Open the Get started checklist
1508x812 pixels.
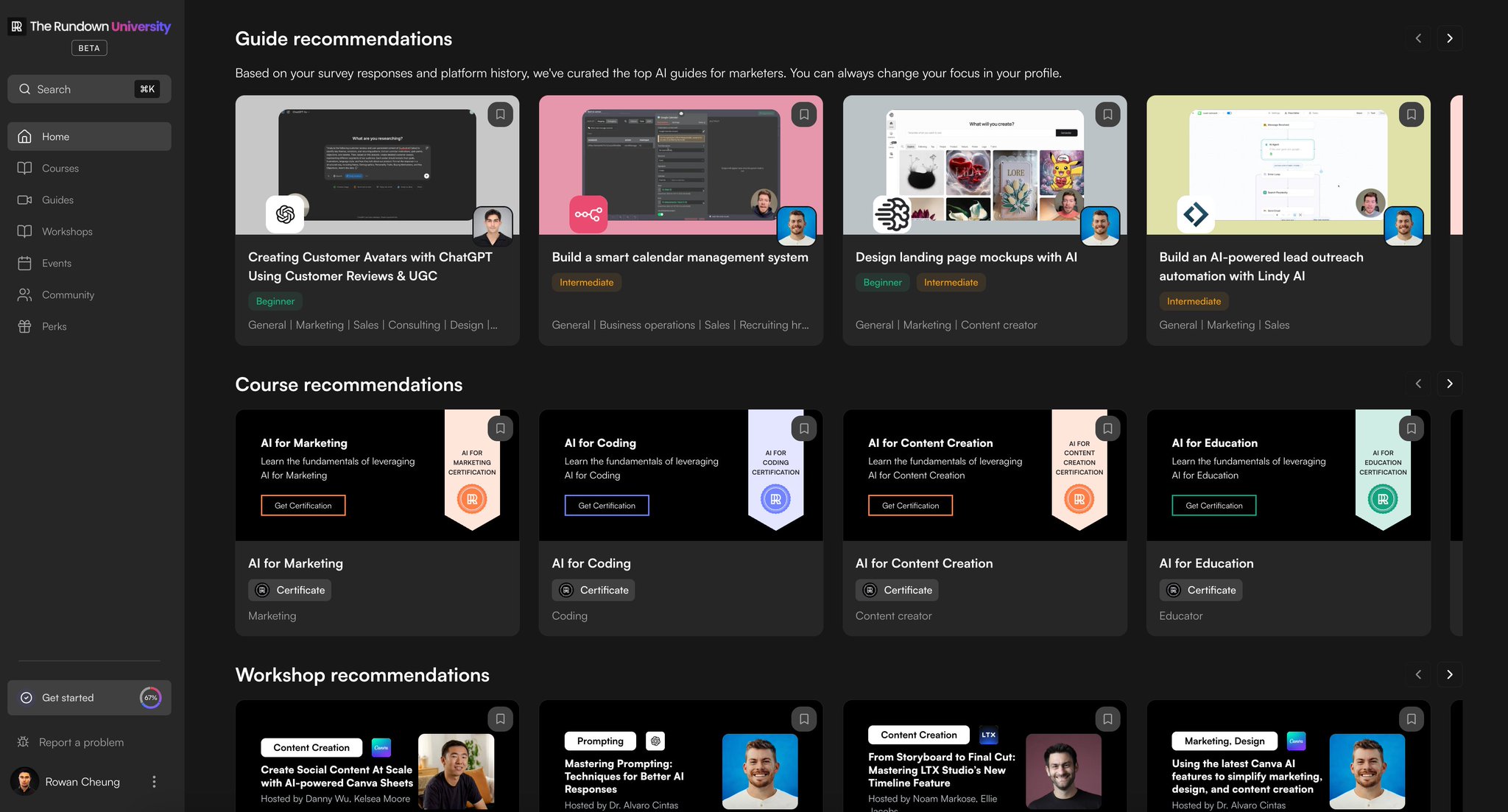(x=89, y=698)
